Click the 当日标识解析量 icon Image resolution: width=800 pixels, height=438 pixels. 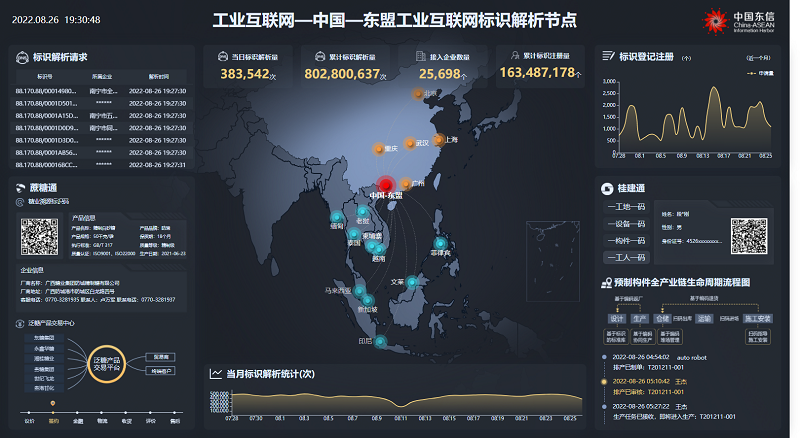(x=223, y=57)
